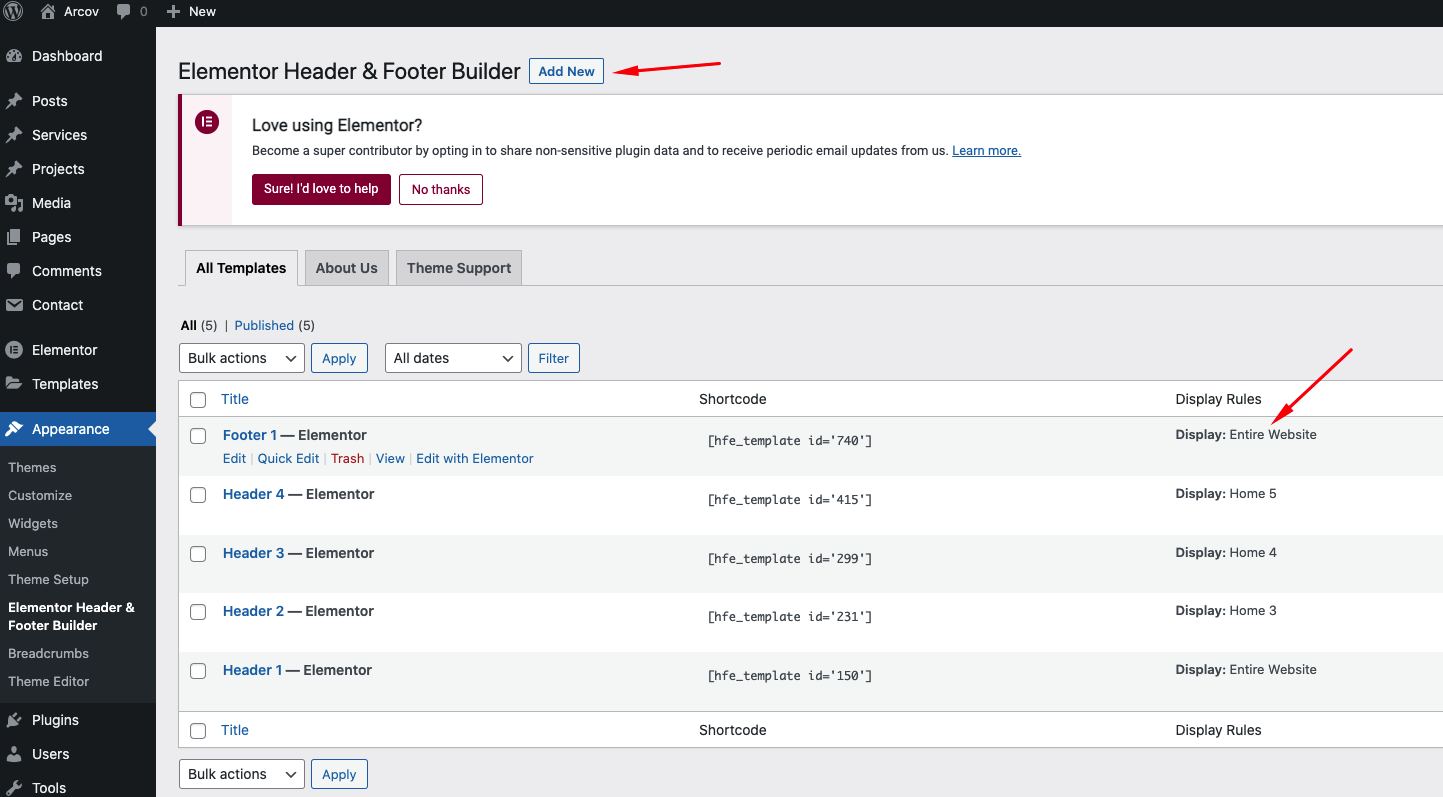Check the Footer 1 row checkbox

[x=198, y=436]
